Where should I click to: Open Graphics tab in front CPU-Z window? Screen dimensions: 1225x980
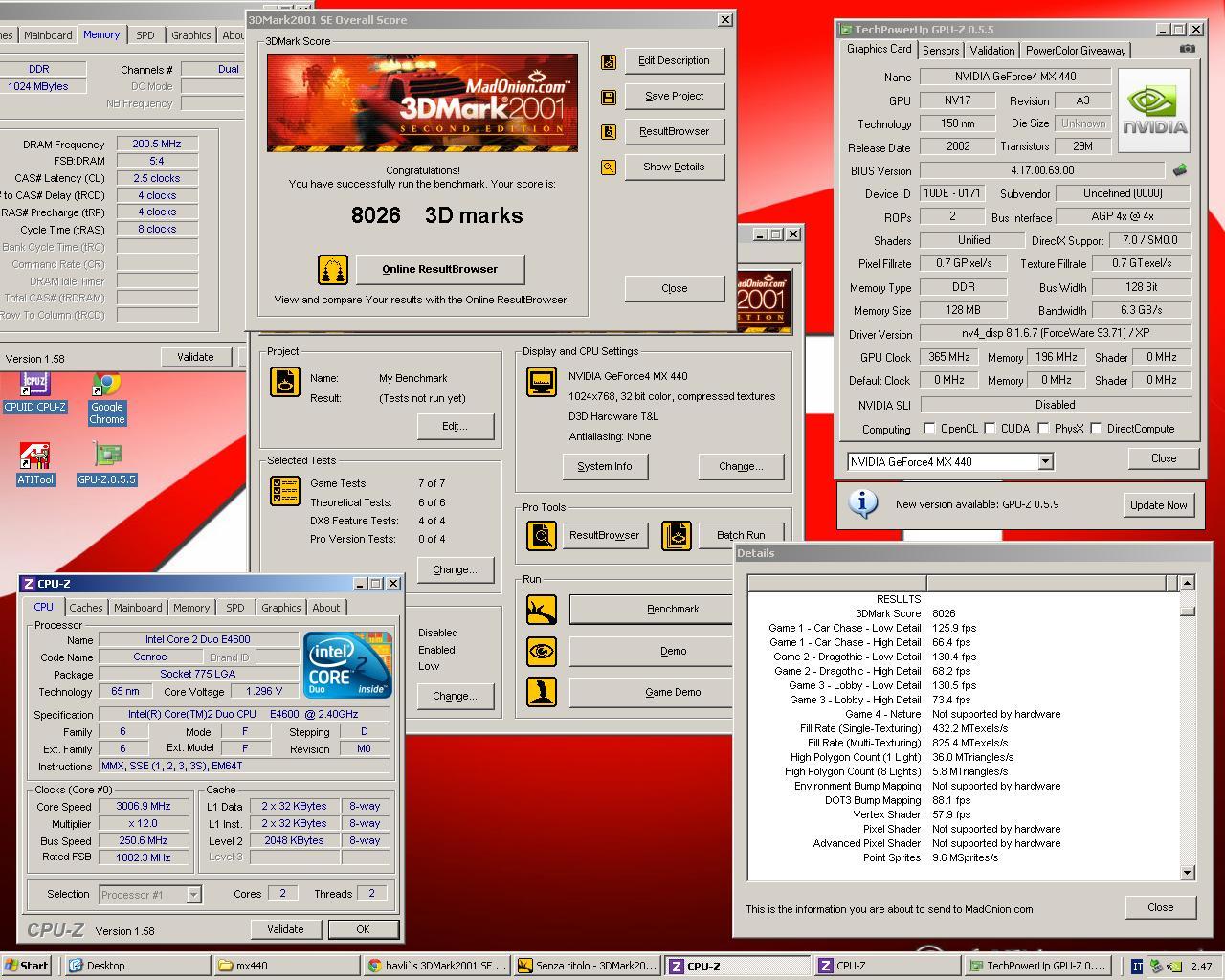click(x=280, y=608)
